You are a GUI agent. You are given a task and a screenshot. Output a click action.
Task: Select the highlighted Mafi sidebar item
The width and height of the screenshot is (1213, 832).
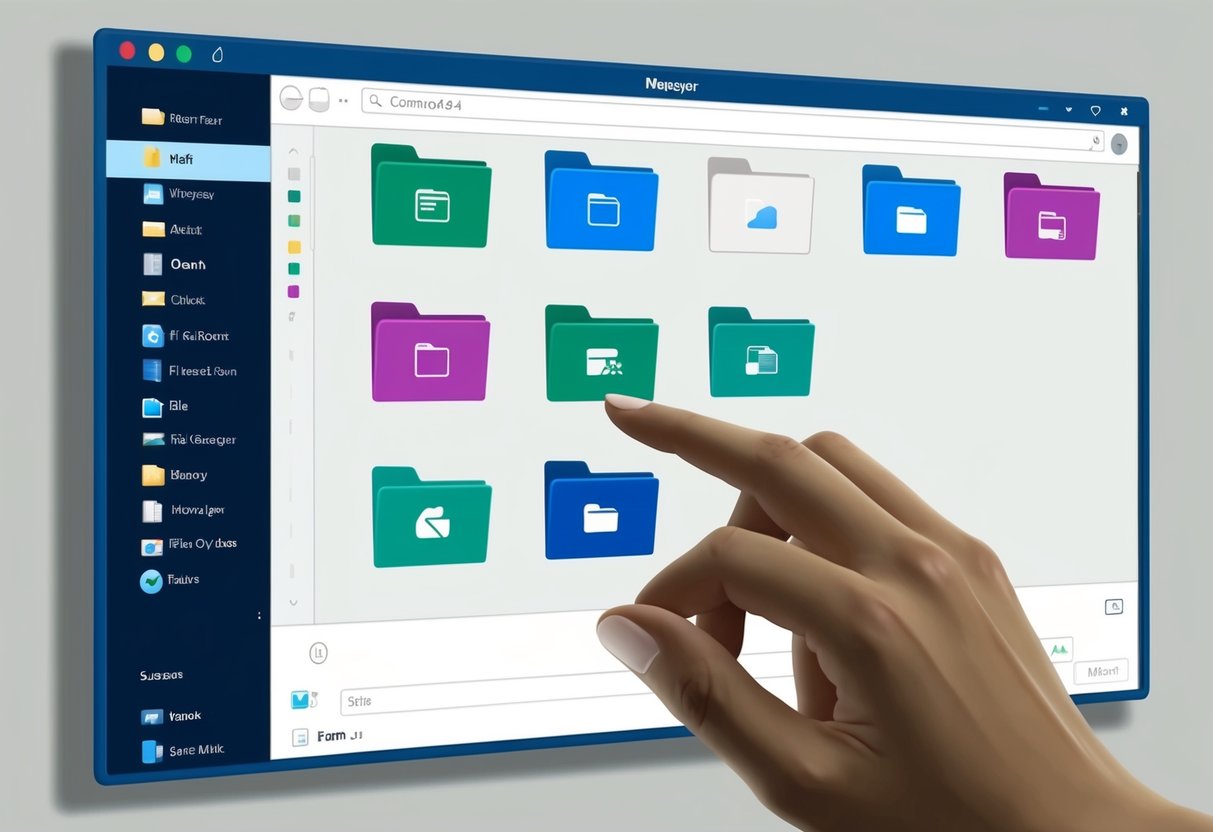click(x=188, y=158)
